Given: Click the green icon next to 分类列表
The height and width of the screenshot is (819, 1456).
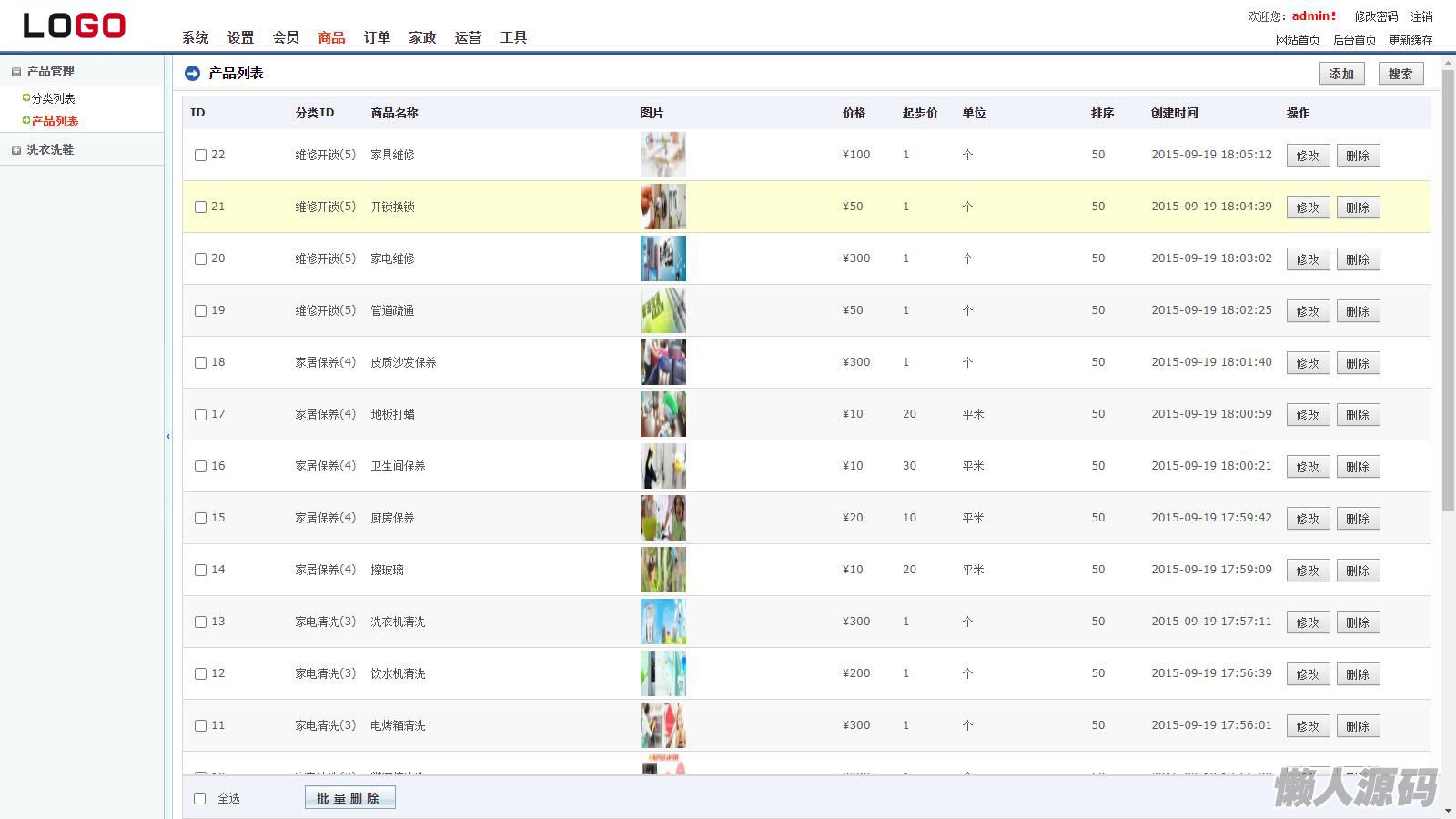Looking at the screenshot, I should 26,97.
